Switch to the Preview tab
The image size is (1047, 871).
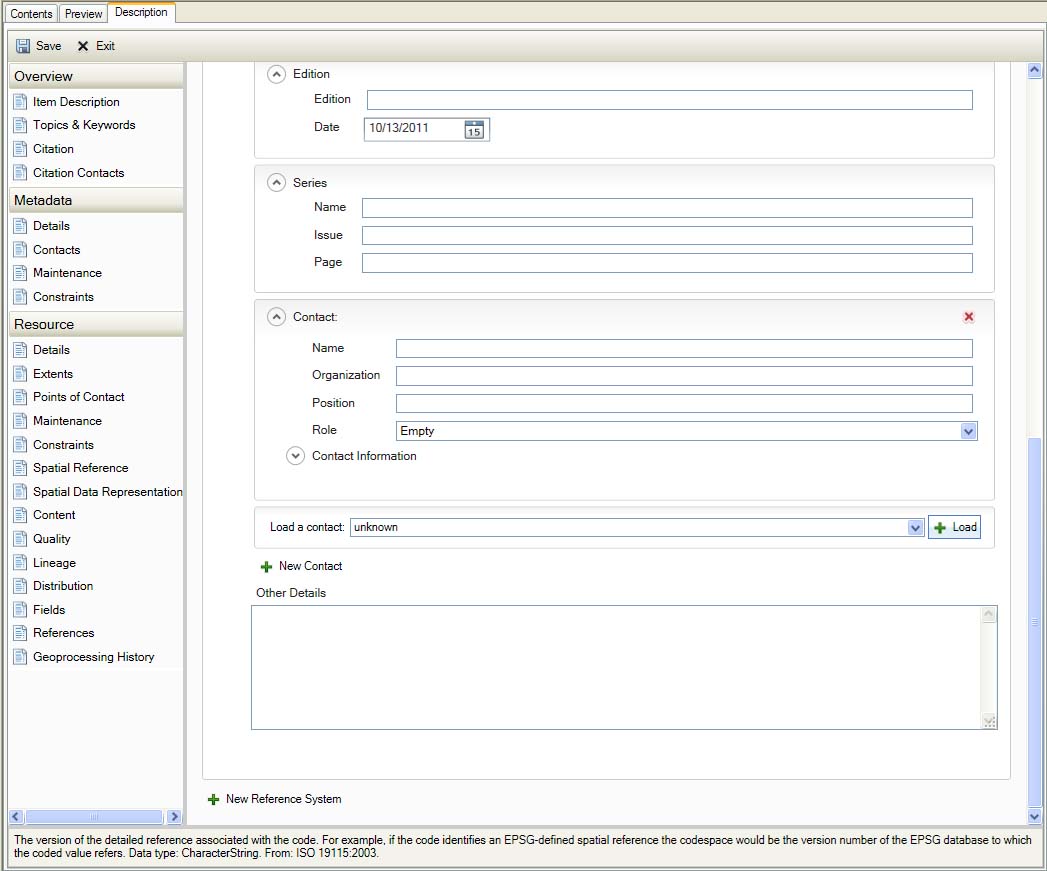[84, 14]
